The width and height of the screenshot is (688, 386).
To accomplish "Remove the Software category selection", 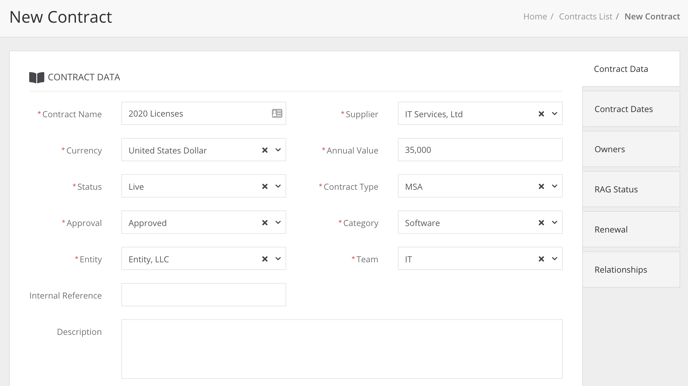I will click(541, 223).
